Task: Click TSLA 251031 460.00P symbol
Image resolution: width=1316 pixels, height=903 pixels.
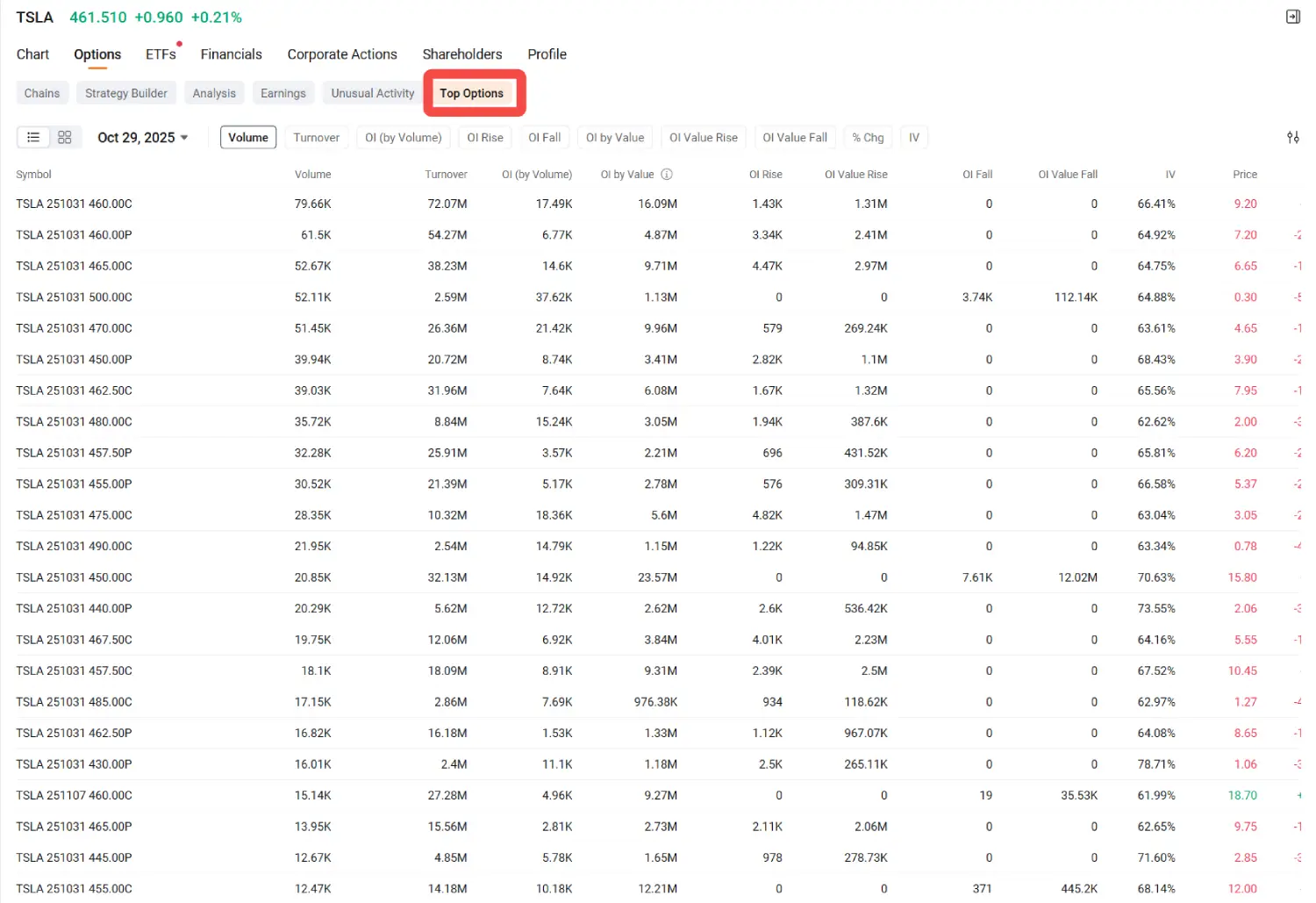Action: coord(74,235)
